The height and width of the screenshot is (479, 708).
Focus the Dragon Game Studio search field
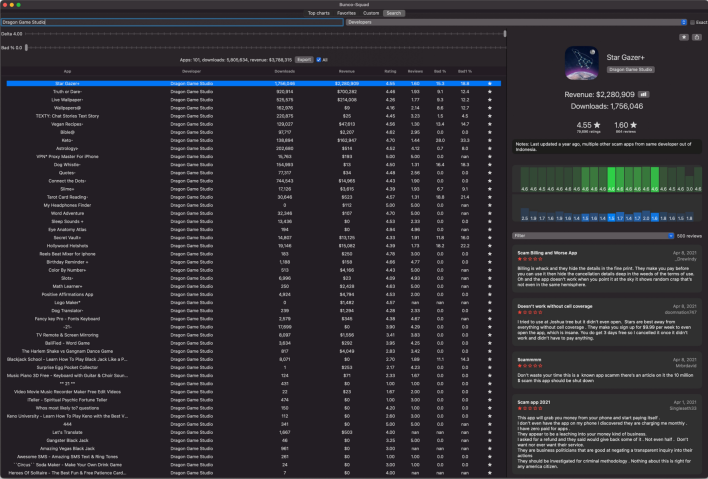coord(172,22)
